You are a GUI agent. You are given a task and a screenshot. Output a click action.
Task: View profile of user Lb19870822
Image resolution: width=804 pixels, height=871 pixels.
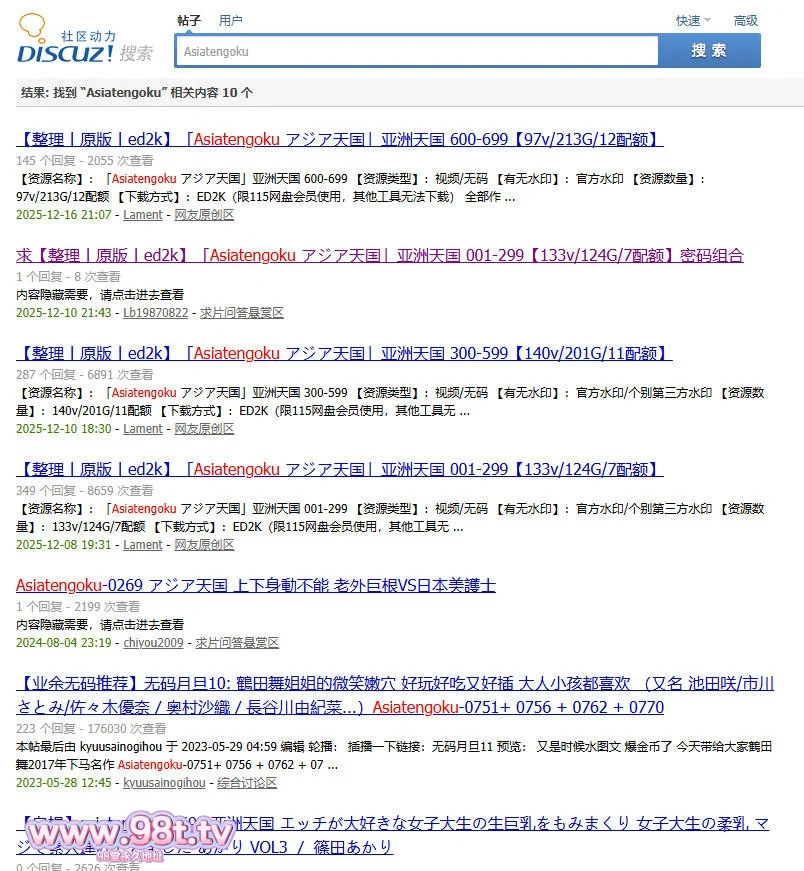[x=155, y=313]
